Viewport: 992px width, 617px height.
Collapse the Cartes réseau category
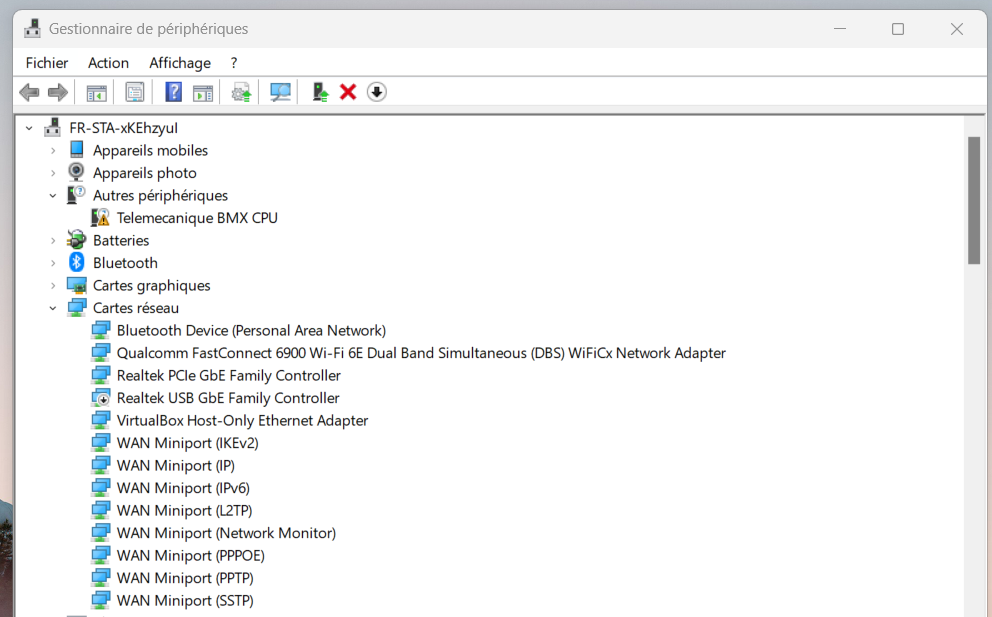[53, 308]
